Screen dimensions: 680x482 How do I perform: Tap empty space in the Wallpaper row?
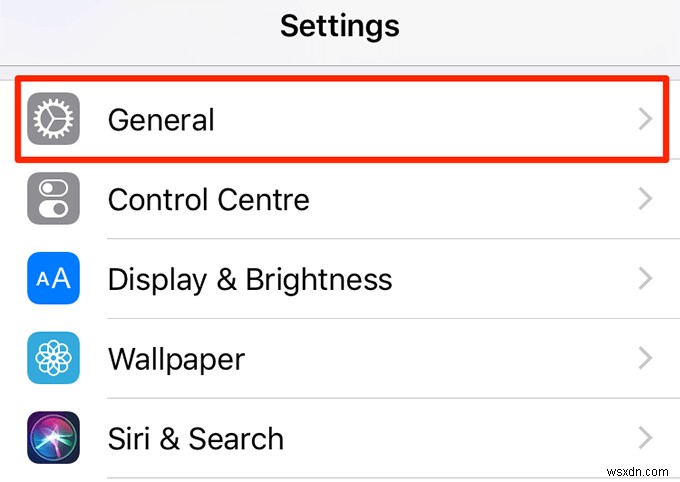[450, 358]
